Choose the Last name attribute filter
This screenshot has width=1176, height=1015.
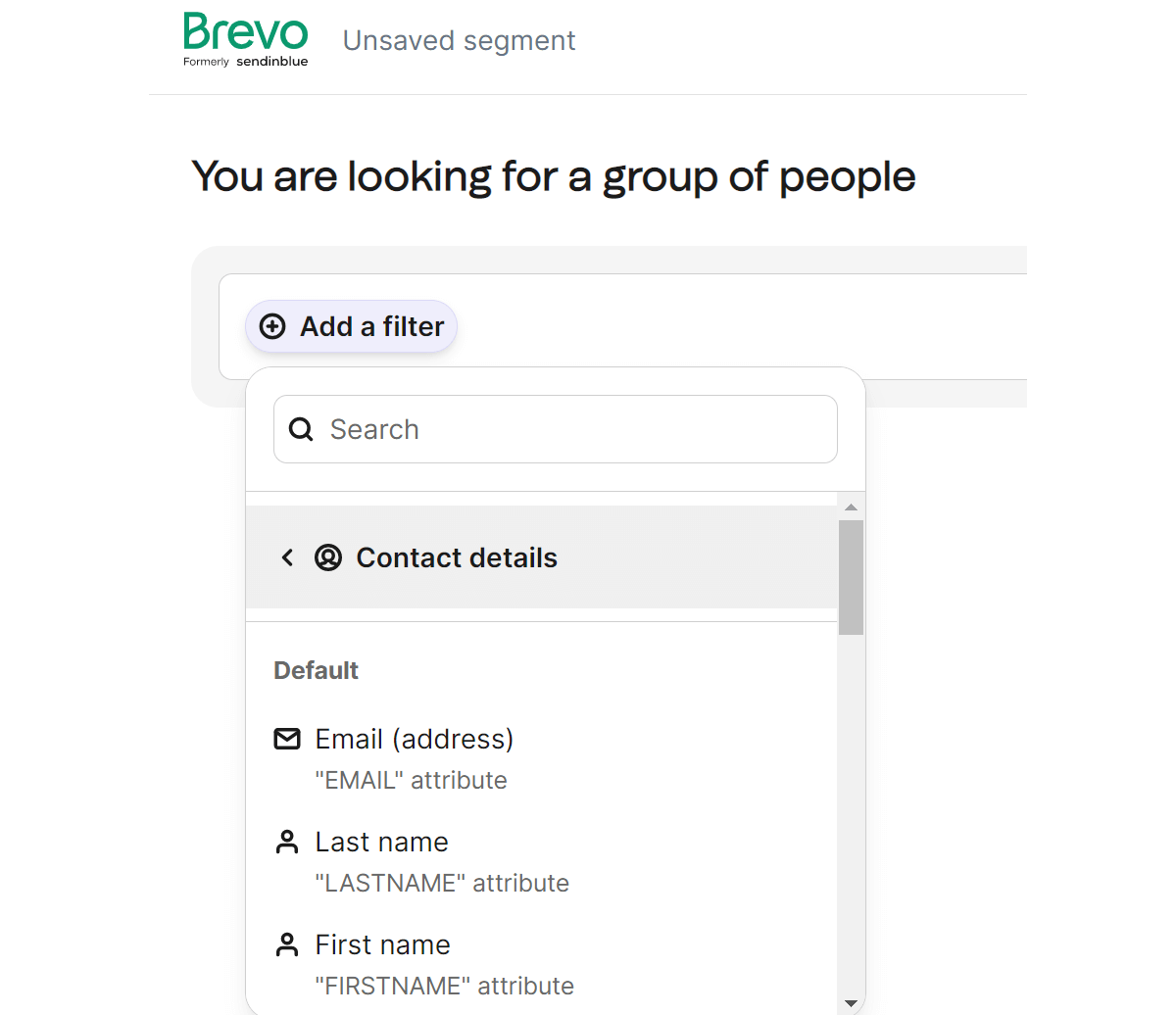381,841
